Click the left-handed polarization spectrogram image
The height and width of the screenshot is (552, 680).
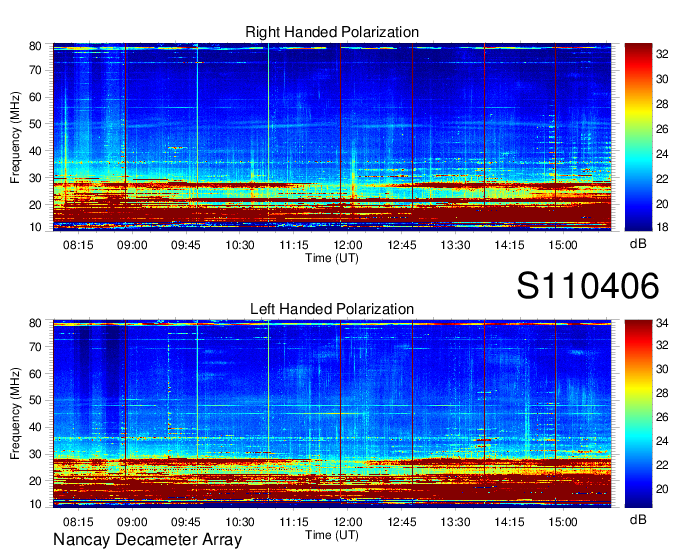point(332,414)
